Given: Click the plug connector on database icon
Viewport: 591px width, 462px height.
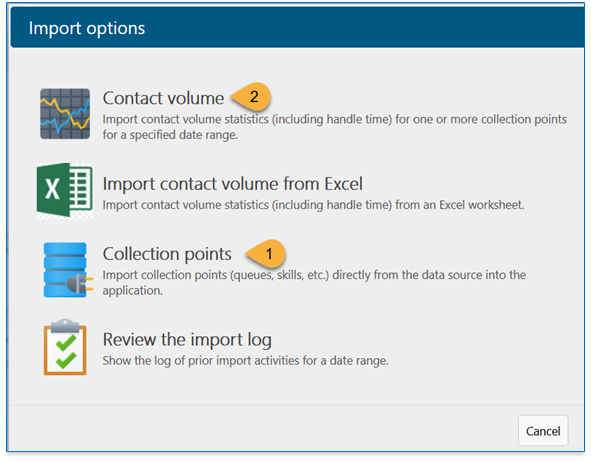Looking at the screenshot, I should [80, 284].
